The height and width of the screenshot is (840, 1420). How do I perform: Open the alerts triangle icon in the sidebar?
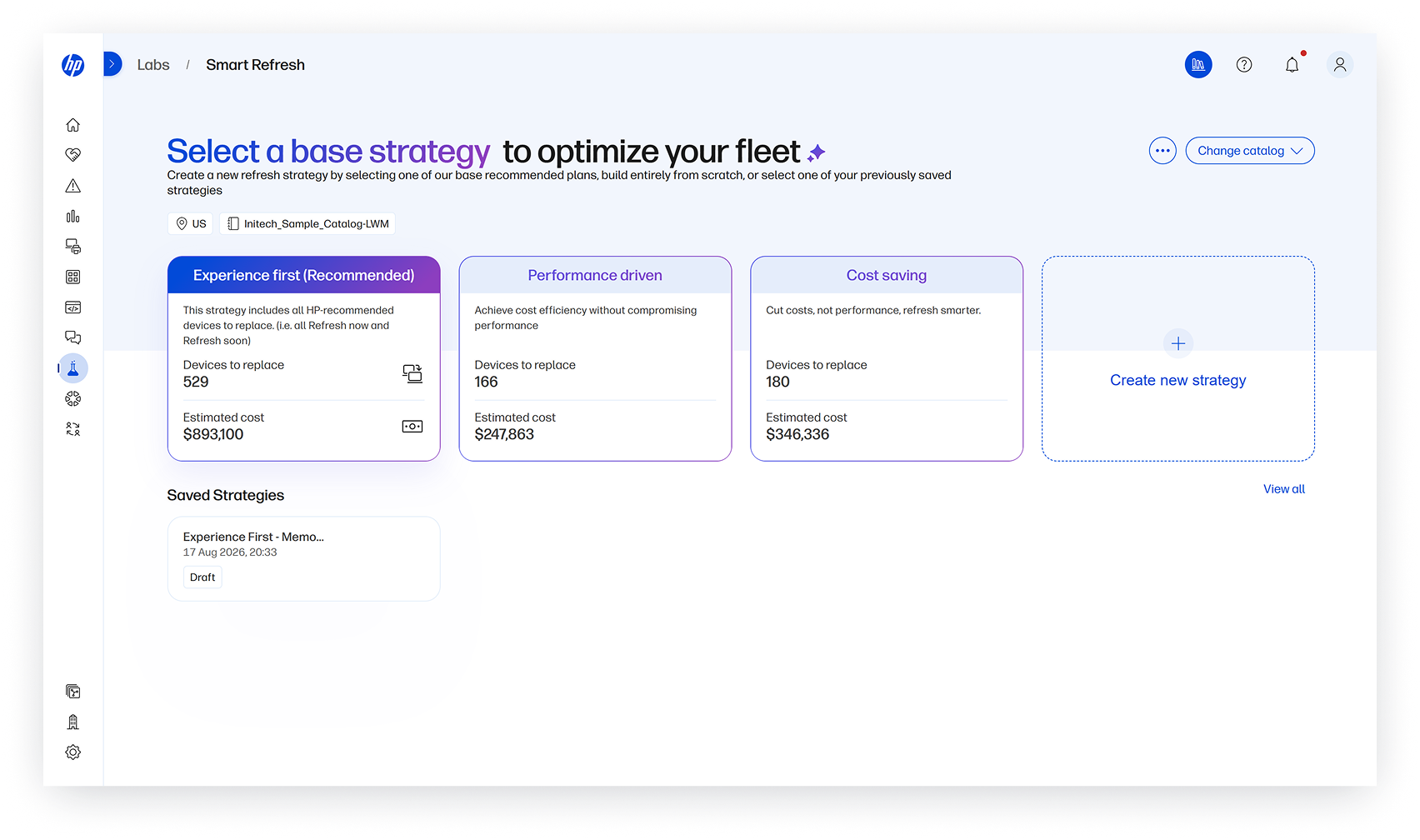pyautogui.click(x=73, y=186)
